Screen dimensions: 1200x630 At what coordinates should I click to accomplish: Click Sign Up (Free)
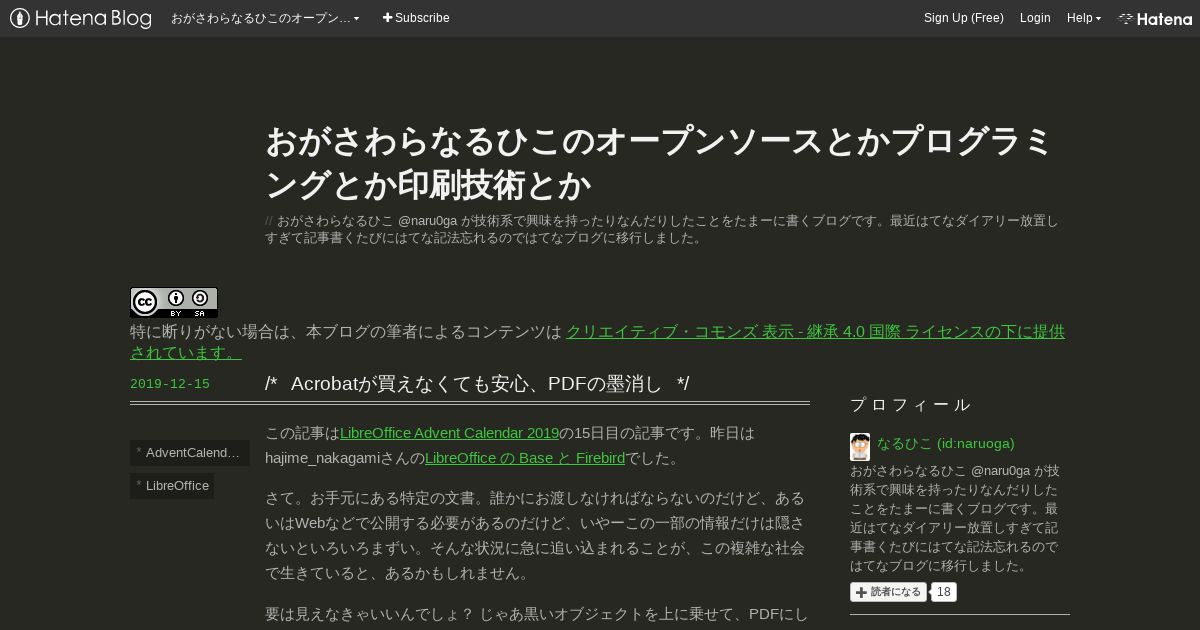coord(964,18)
